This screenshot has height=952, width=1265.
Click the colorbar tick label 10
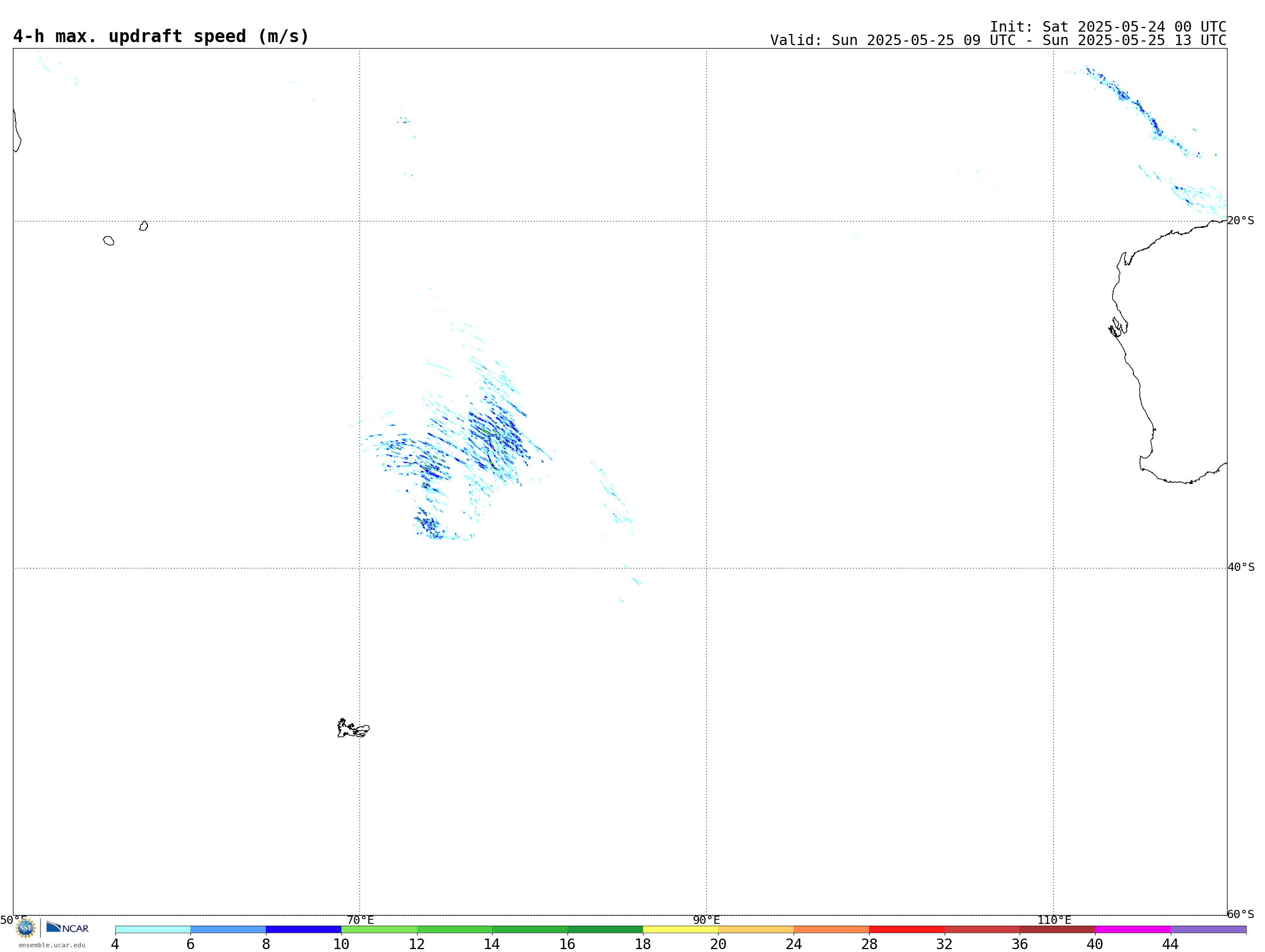(x=341, y=944)
